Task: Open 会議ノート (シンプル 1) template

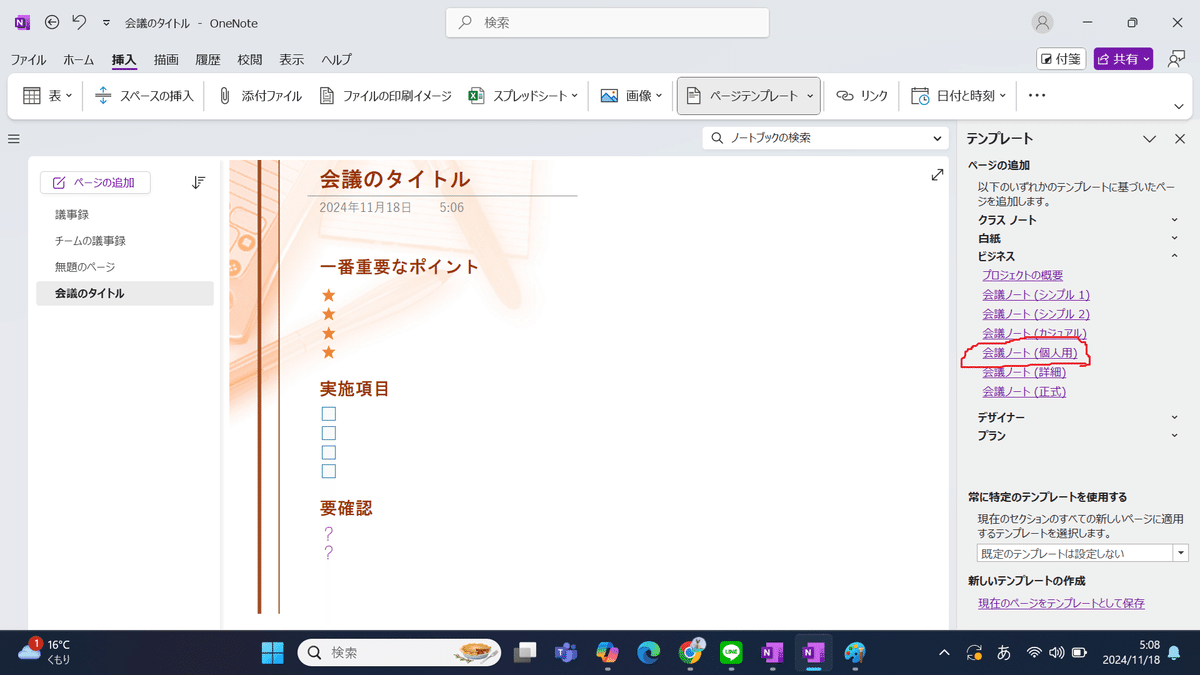Action: [1036, 294]
